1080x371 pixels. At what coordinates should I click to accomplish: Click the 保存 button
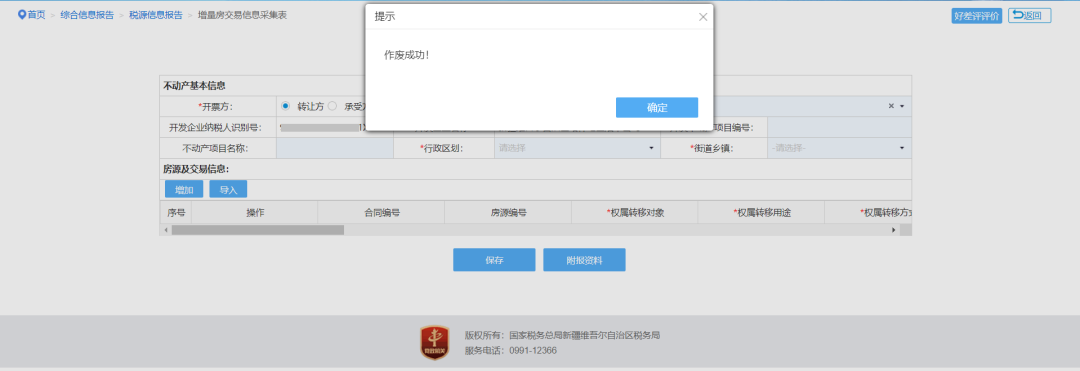tap(494, 260)
